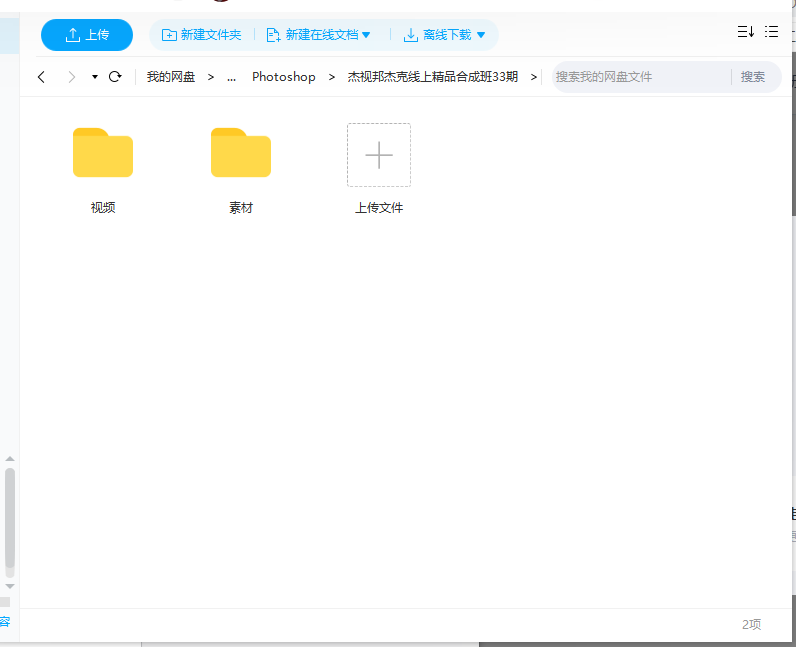This screenshot has height=647, width=796.
Task: Click the sort order icon
Action: click(x=746, y=32)
